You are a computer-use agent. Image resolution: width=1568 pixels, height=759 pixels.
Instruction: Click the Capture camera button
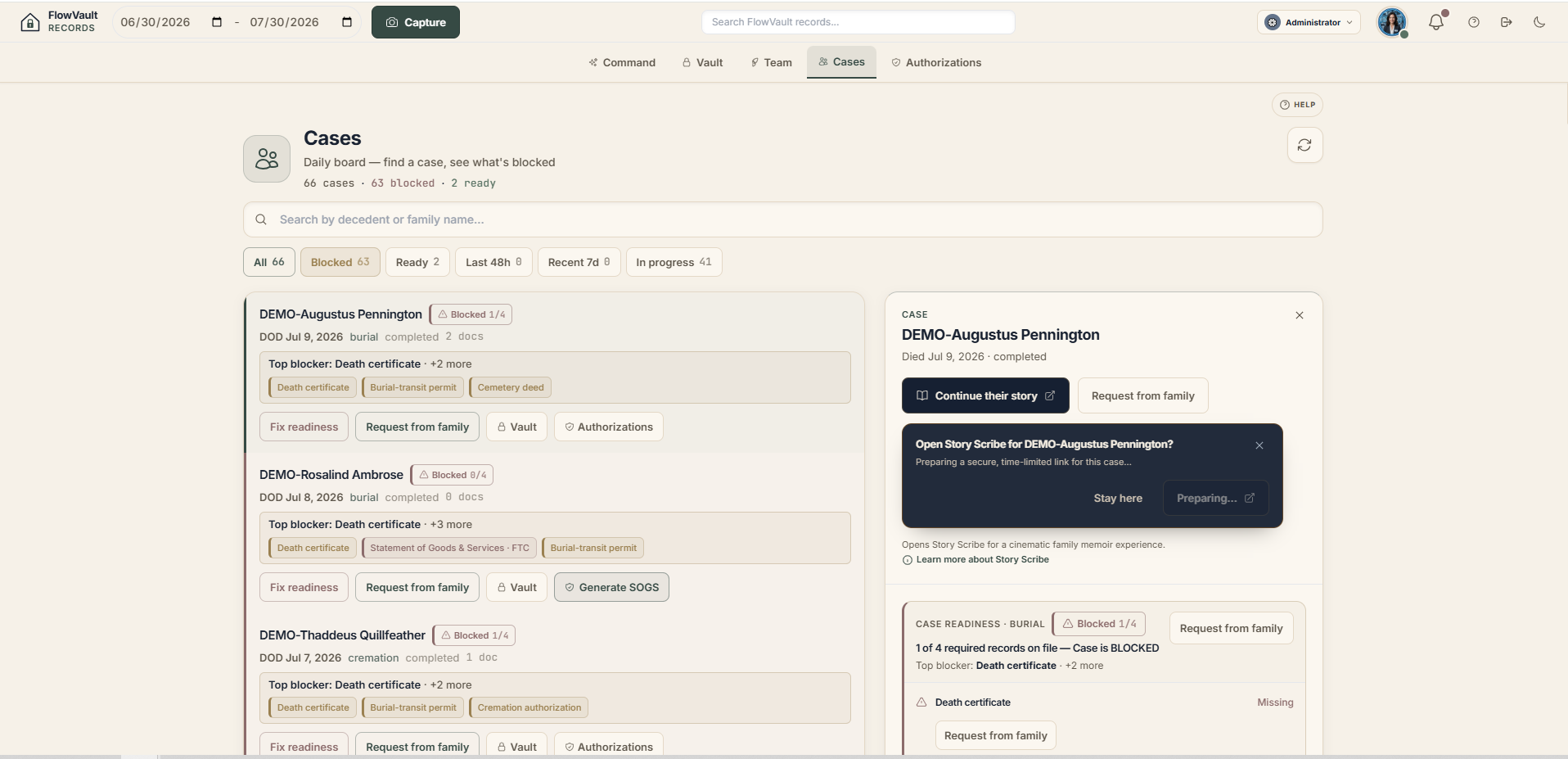coord(416,22)
